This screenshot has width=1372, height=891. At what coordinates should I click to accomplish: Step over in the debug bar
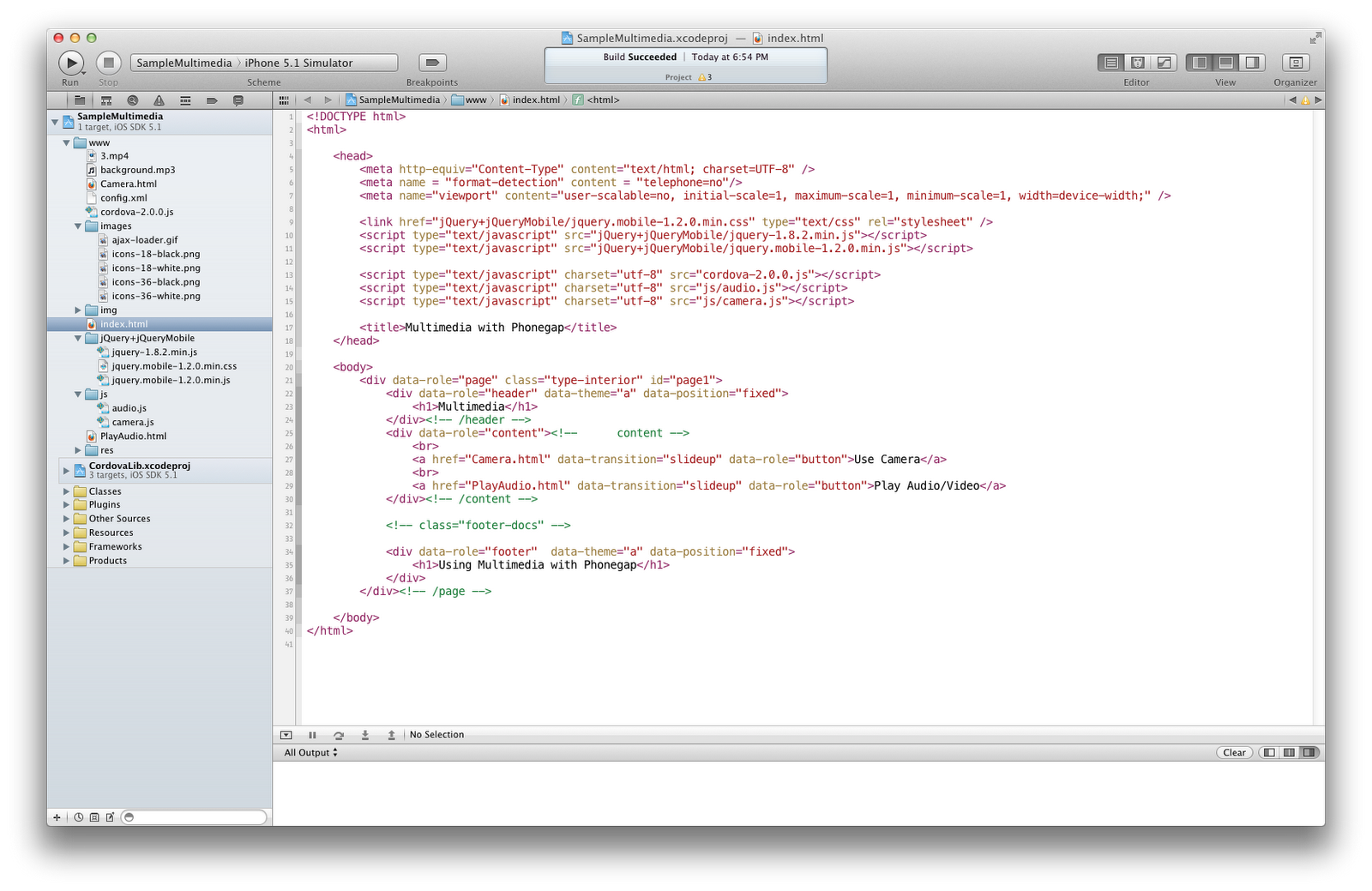pyautogui.click(x=339, y=735)
